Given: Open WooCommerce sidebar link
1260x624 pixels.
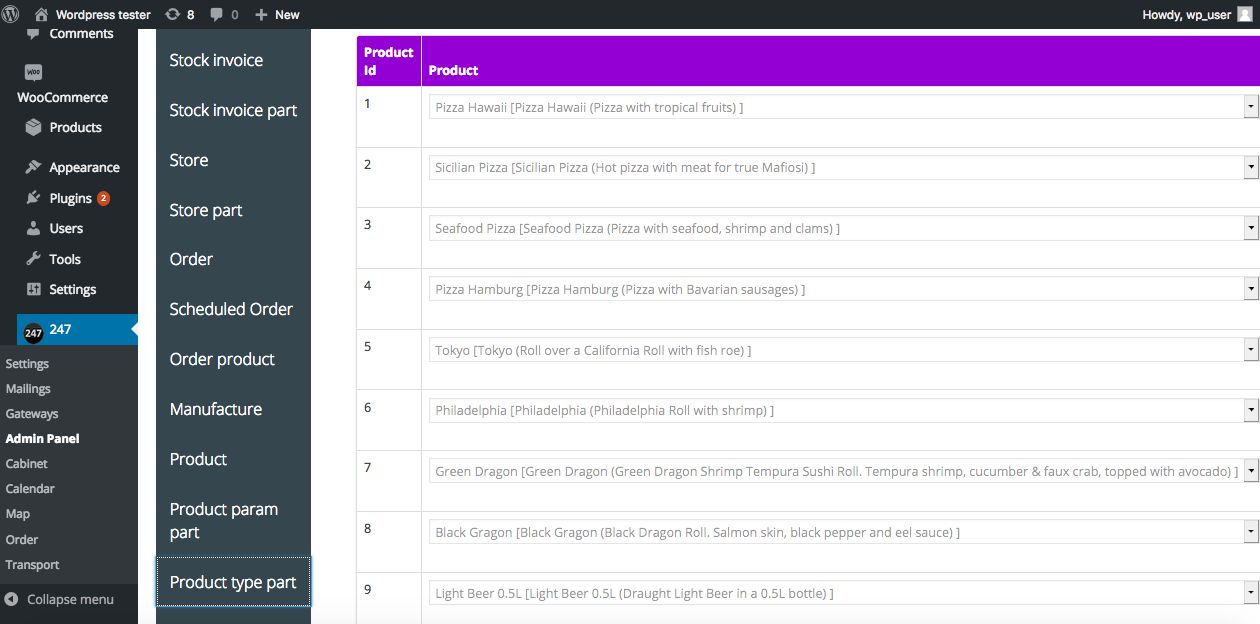Looking at the screenshot, I should (x=62, y=98).
